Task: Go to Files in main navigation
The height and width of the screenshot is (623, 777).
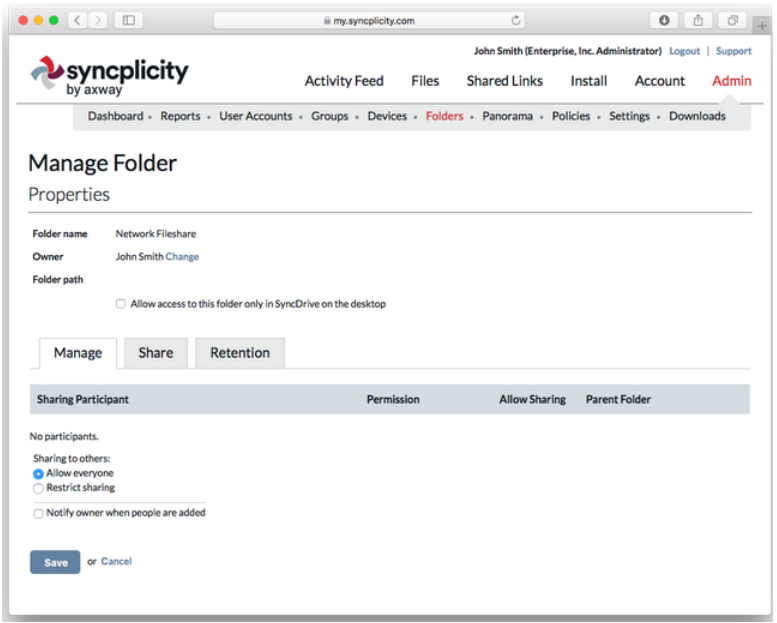Action: [425, 81]
